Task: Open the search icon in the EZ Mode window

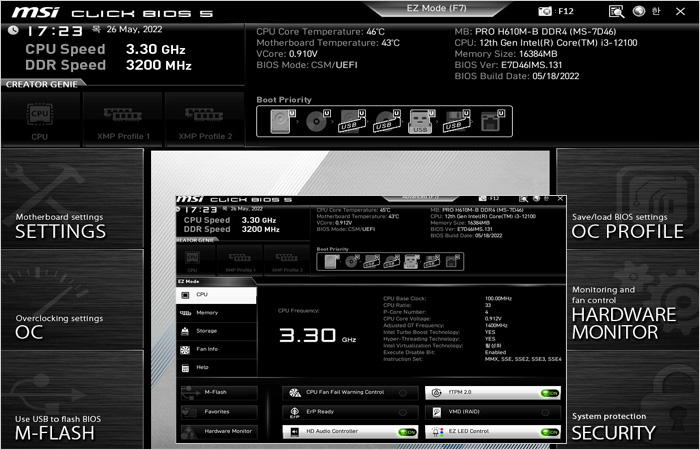Action: (524, 199)
